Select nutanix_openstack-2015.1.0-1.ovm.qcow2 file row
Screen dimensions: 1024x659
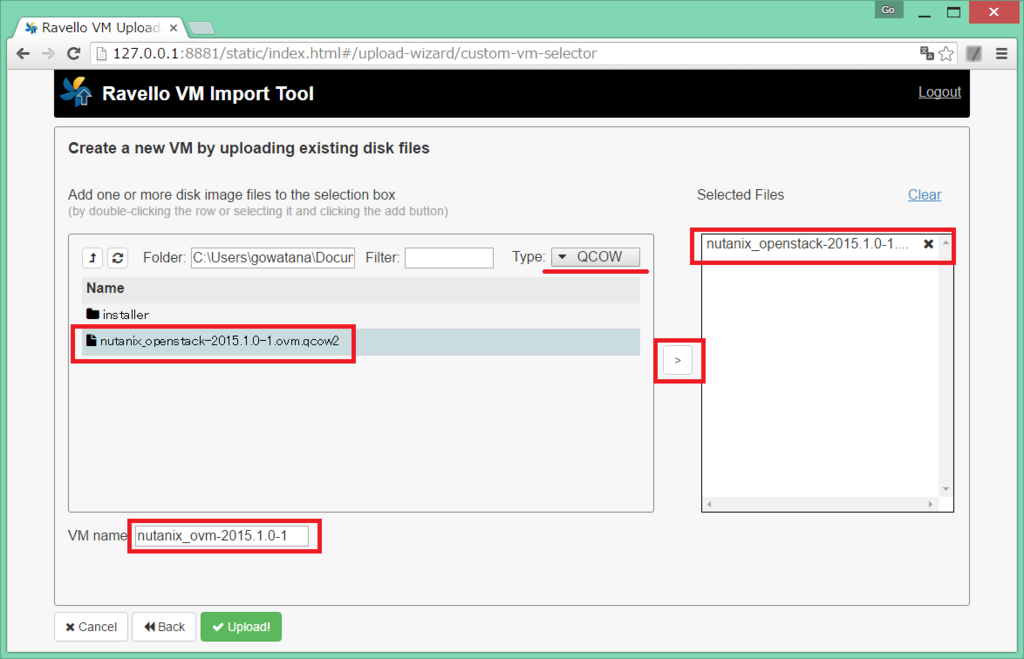point(360,342)
